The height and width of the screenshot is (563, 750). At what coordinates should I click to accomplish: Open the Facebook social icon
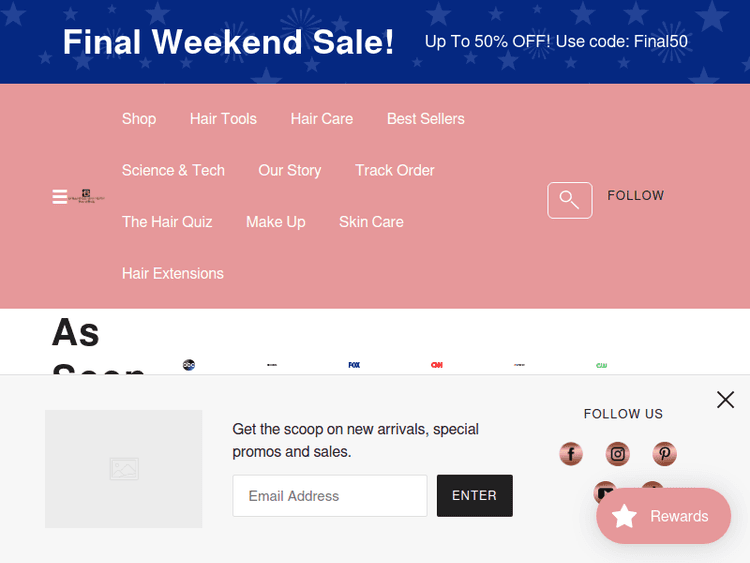click(x=571, y=454)
